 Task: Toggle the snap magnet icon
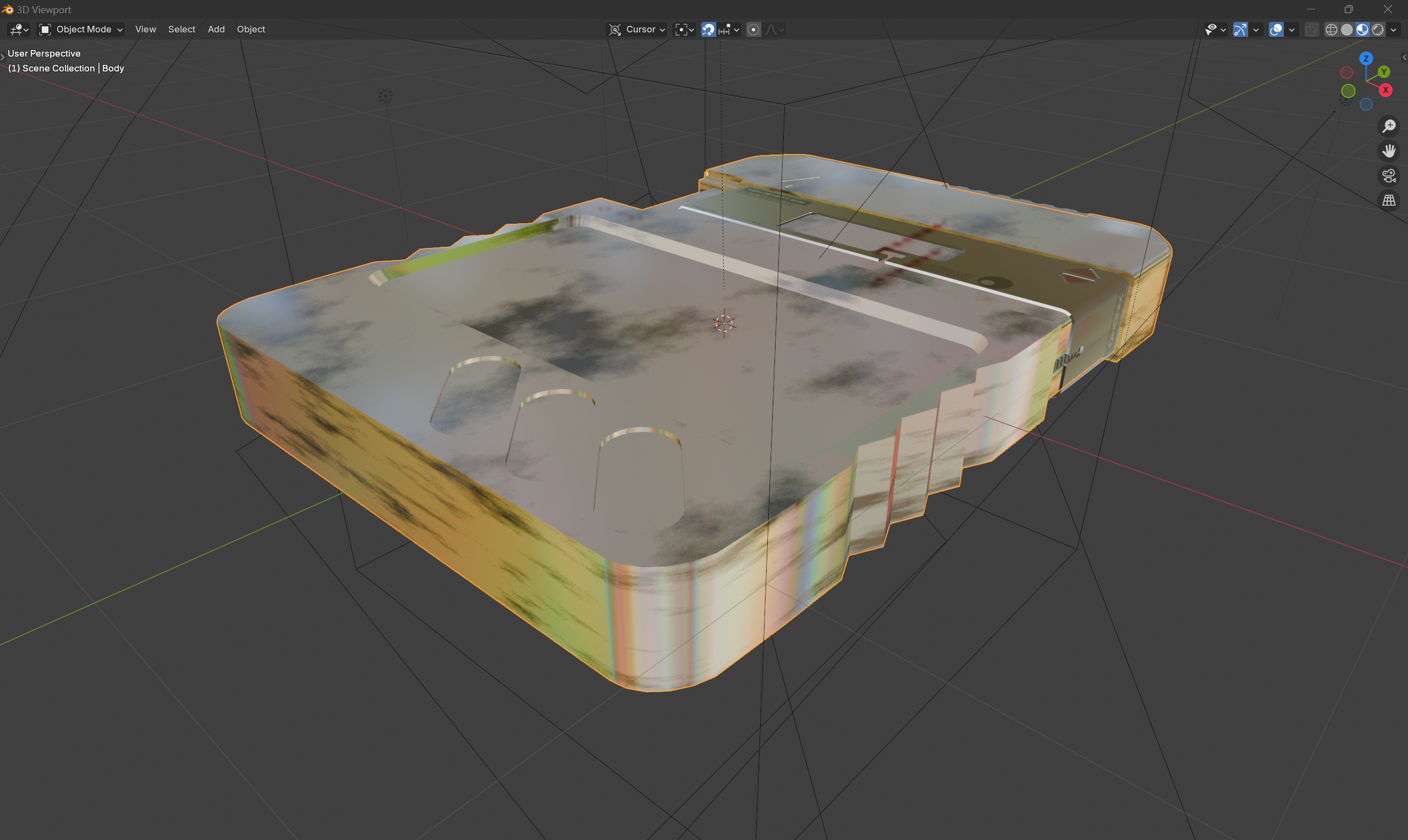pos(708,30)
